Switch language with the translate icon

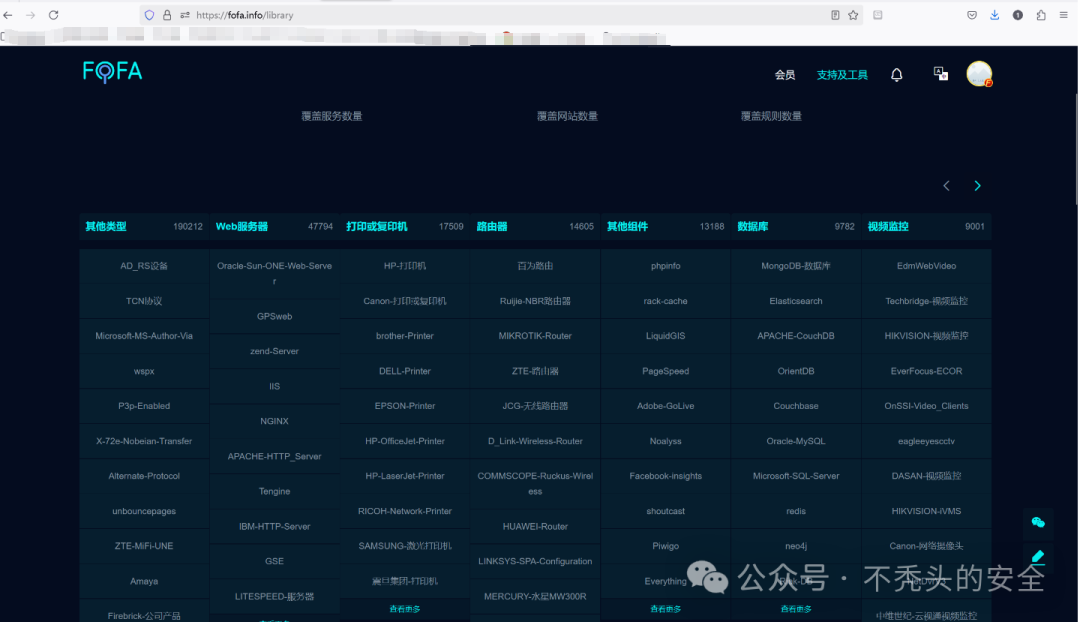pyautogui.click(x=941, y=74)
